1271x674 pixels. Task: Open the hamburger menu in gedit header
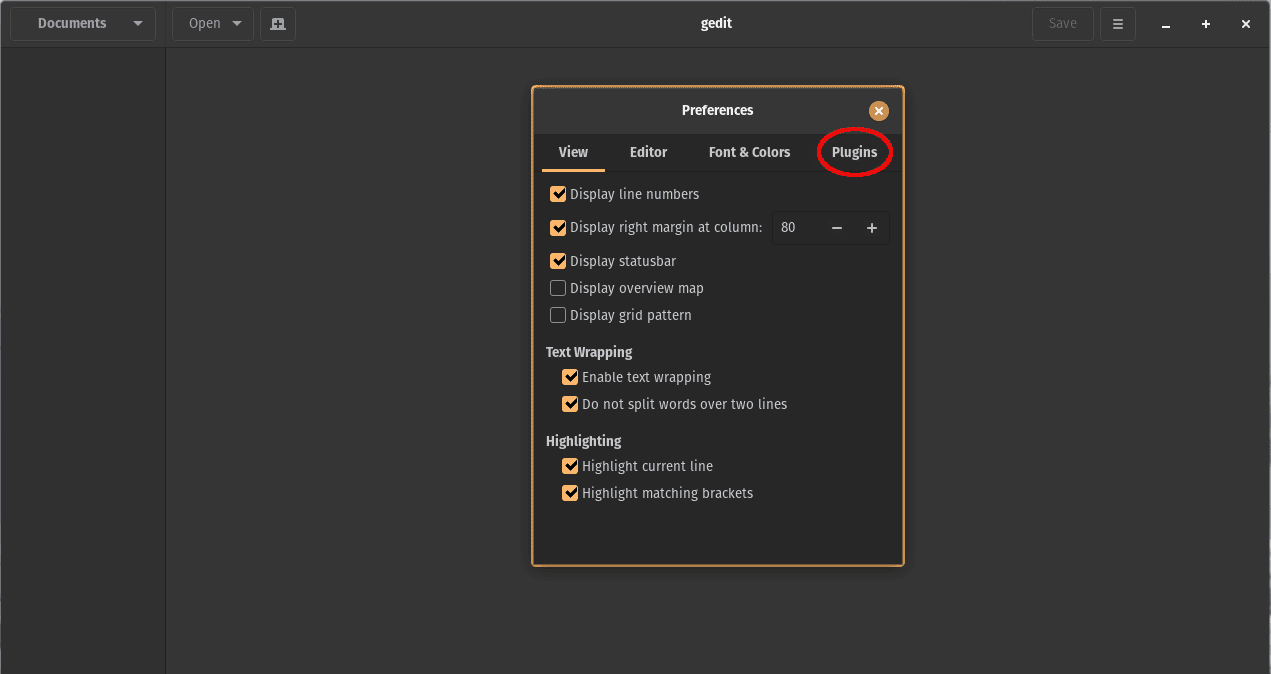1118,24
